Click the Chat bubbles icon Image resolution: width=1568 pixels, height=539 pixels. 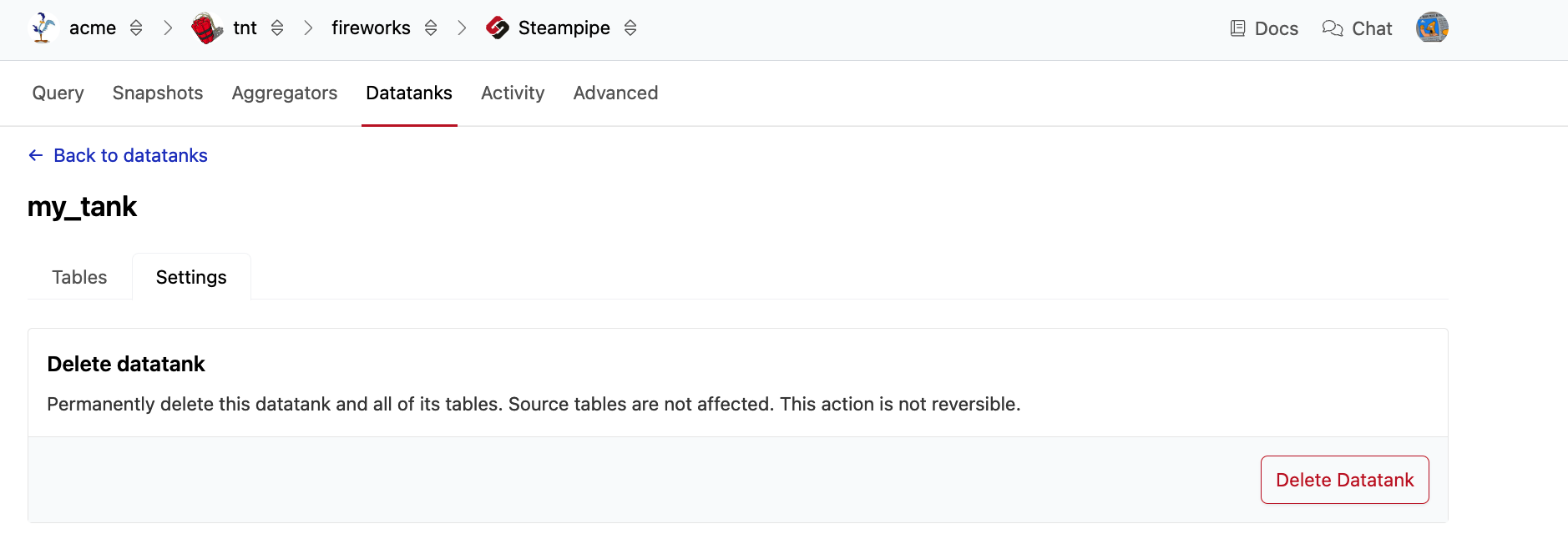point(1333,28)
